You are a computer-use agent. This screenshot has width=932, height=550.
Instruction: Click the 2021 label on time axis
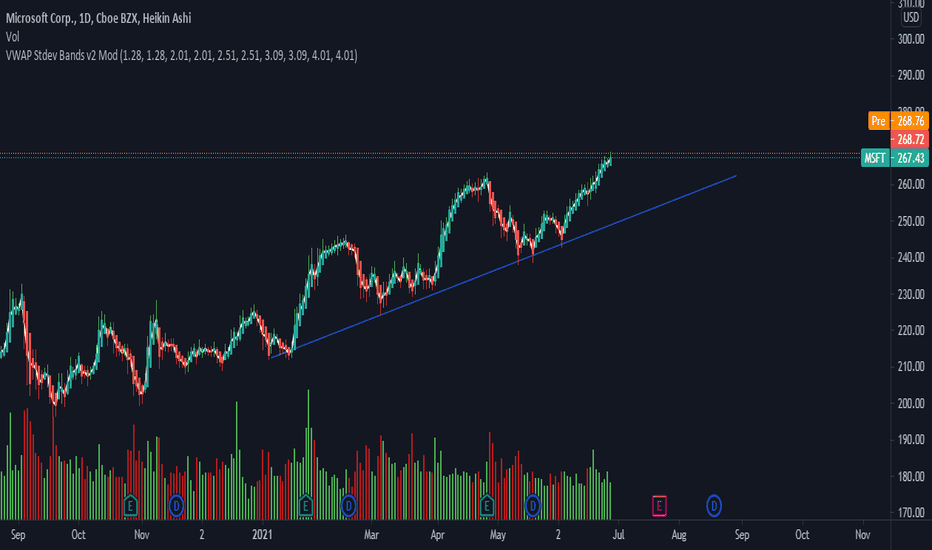tap(262, 535)
